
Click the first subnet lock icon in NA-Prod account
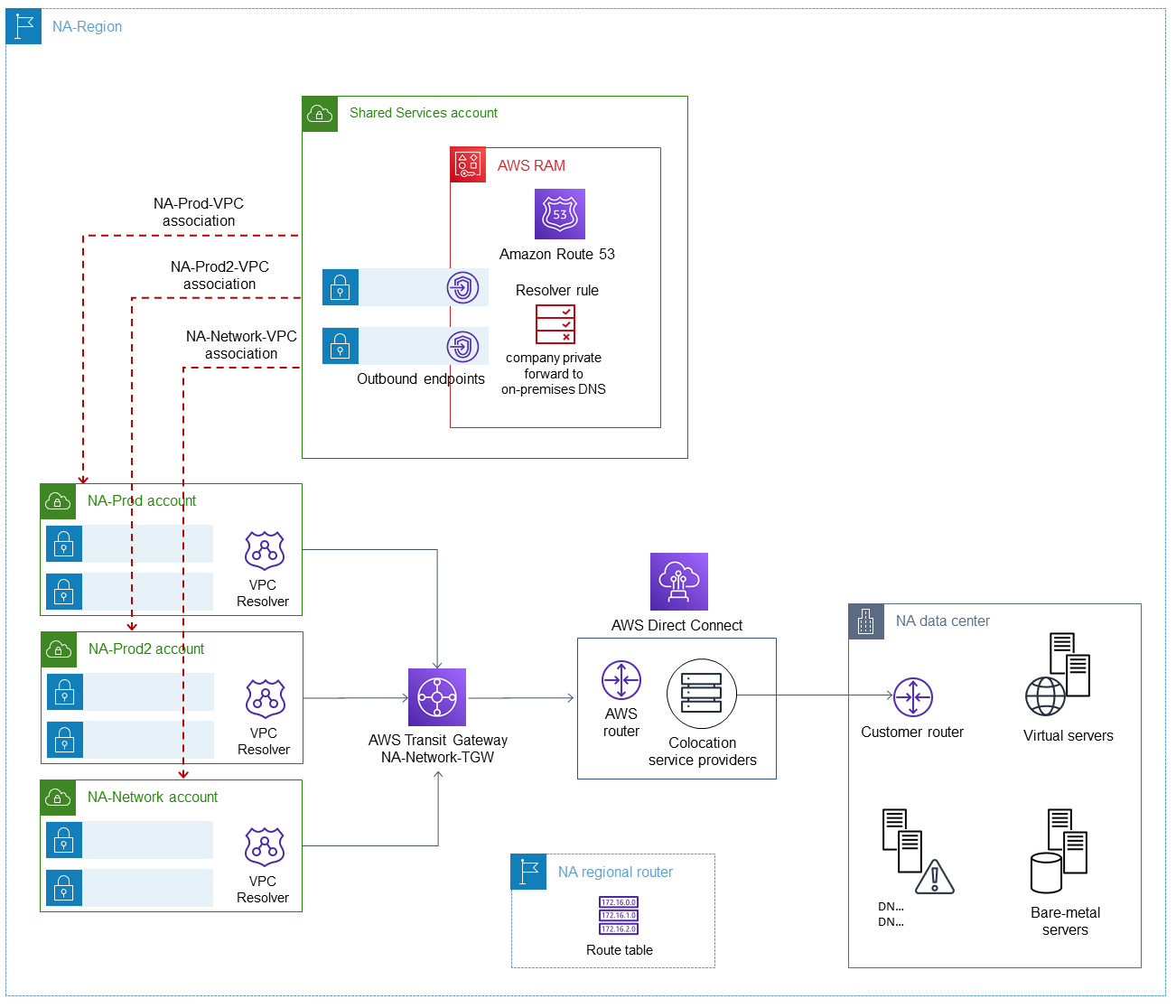point(64,544)
